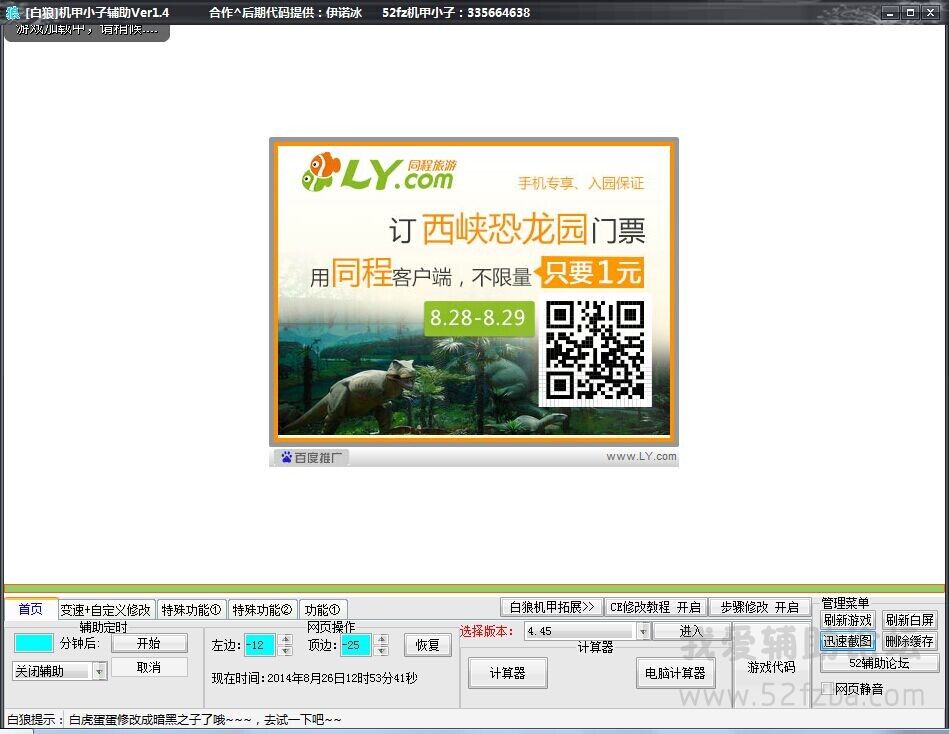Click the 顶边 value field showing -25
949x734 pixels.
(355, 645)
